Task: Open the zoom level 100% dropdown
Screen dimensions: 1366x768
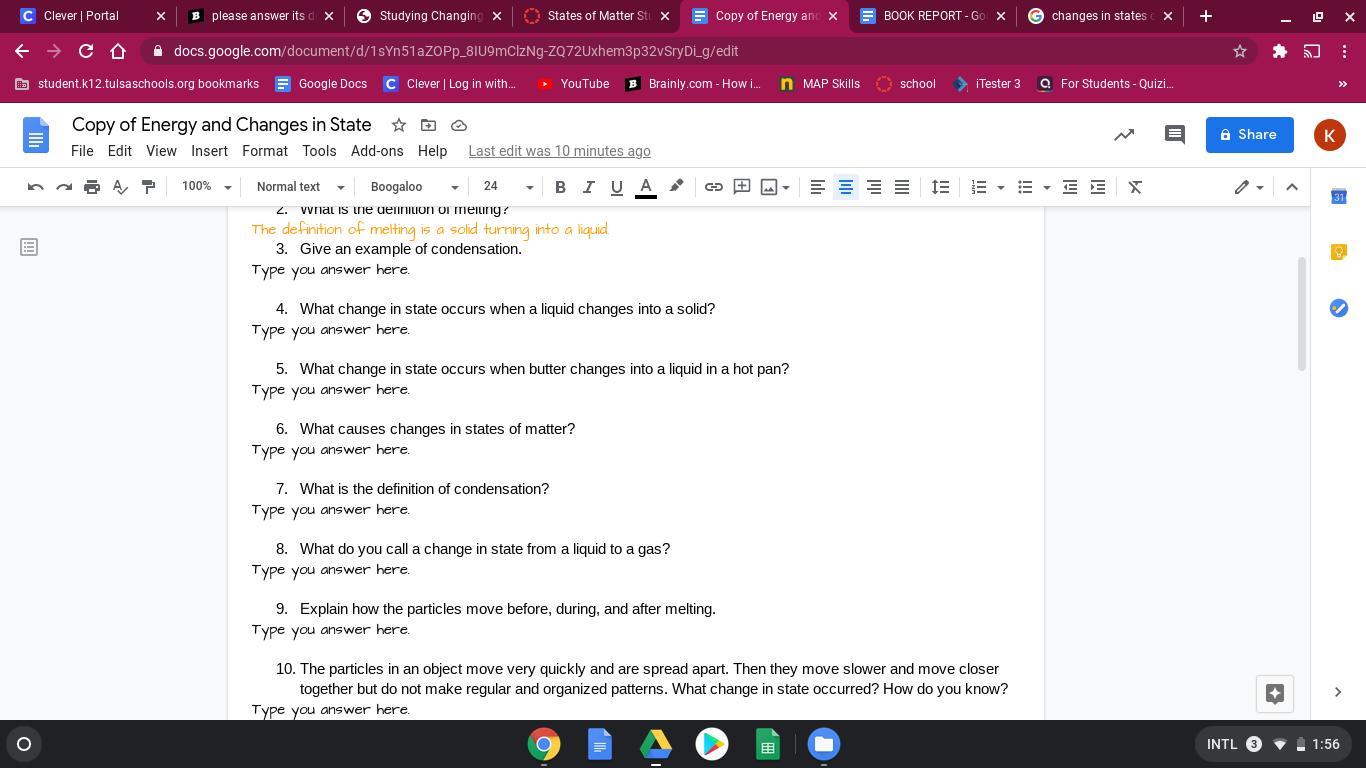Action: click(206, 187)
